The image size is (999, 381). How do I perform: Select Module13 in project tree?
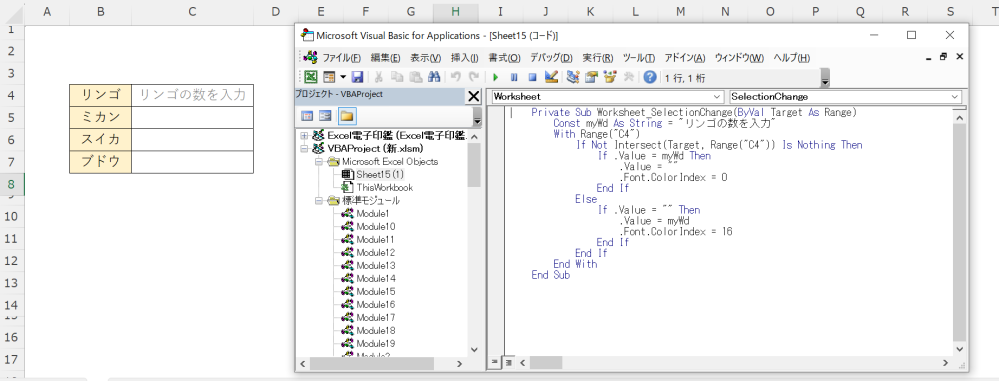377,265
